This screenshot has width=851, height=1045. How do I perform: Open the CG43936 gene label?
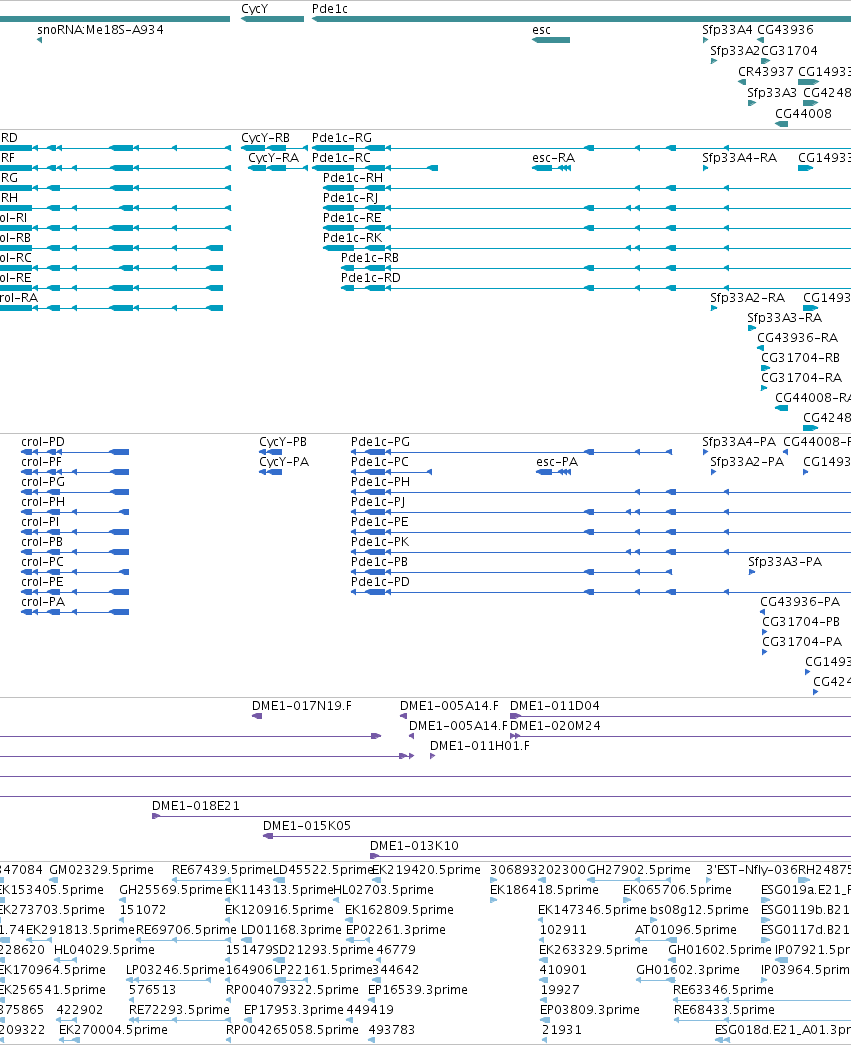pyautogui.click(x=785, y=29)
